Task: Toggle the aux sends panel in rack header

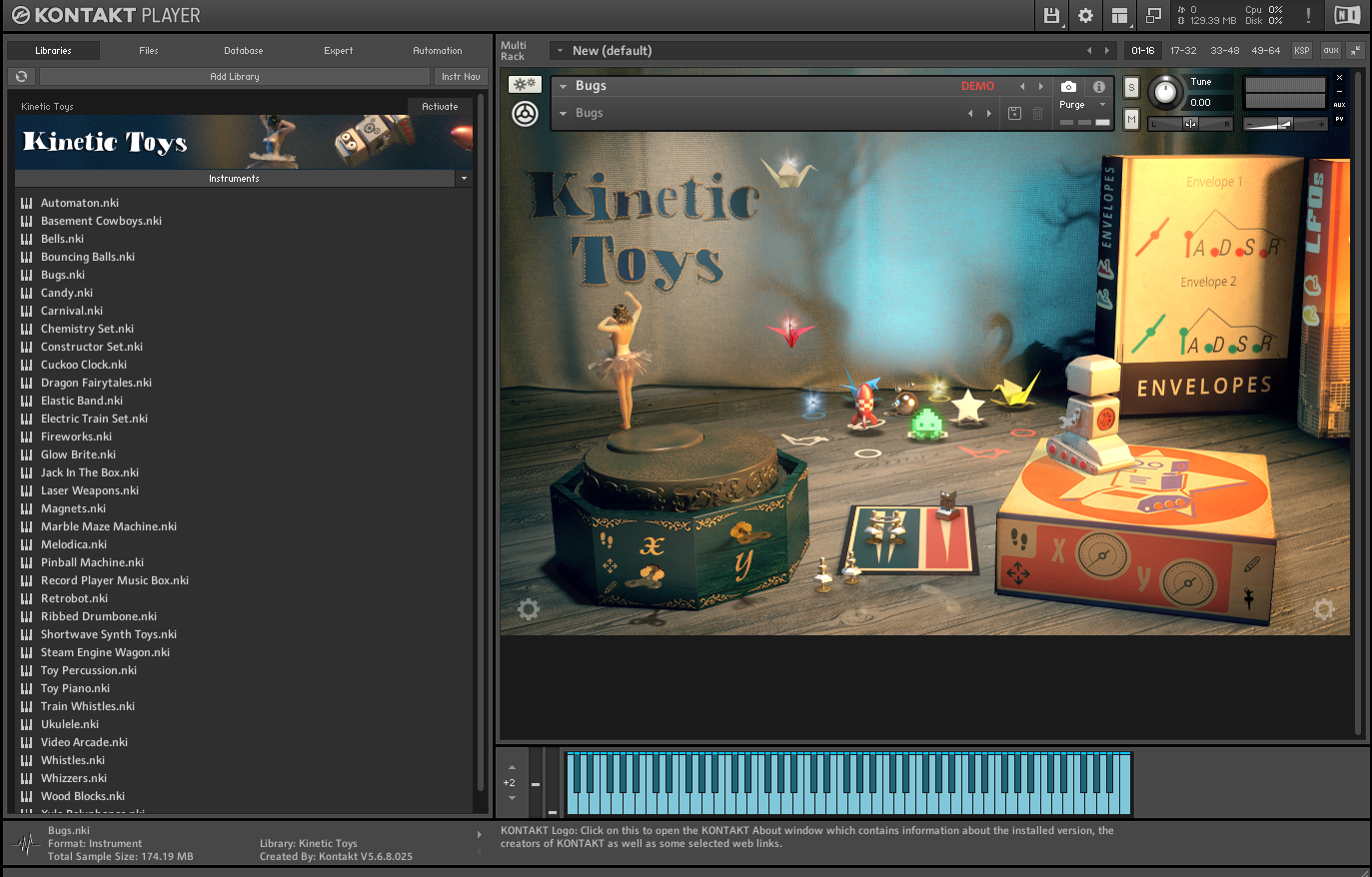Action: click(x=1330, y=50)
